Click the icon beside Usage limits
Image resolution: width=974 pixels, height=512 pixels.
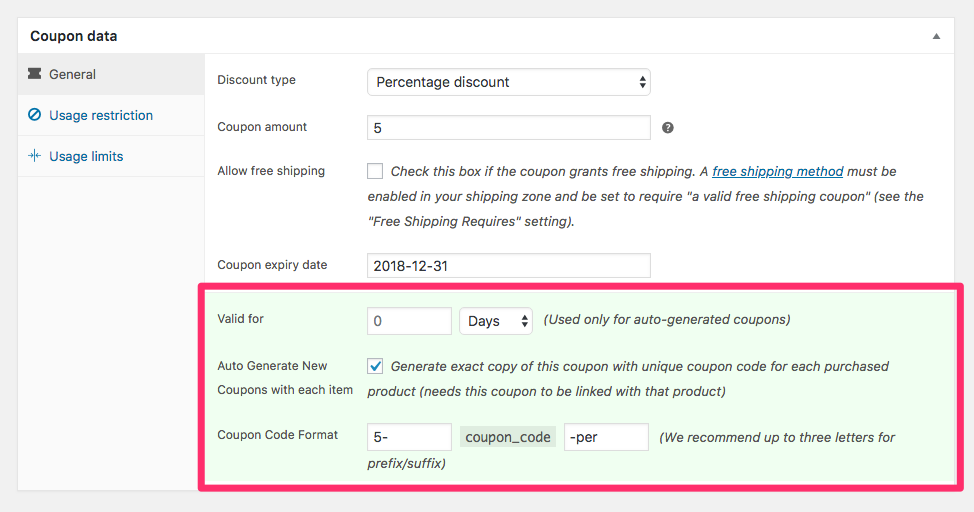tap(35, 156)
